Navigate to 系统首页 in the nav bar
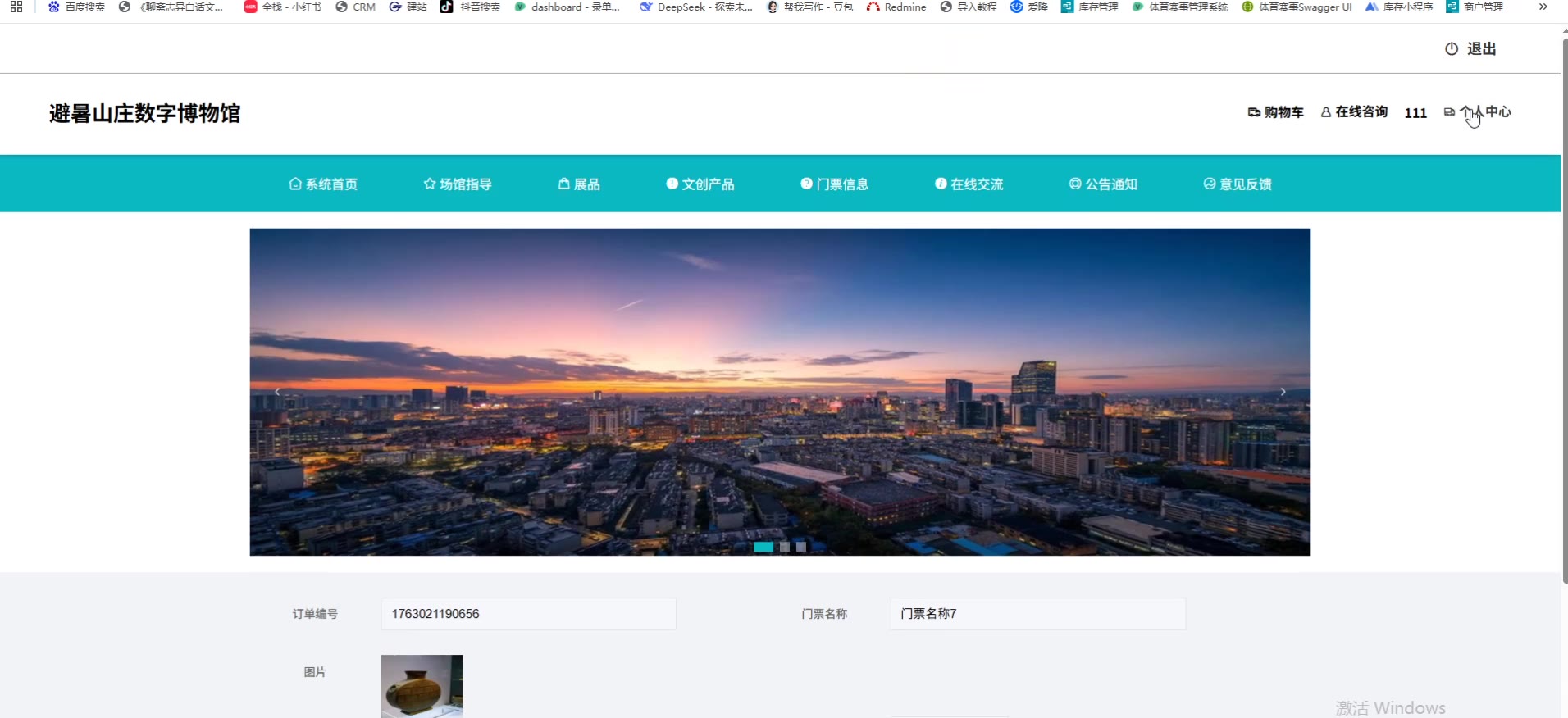 [323, 184]
